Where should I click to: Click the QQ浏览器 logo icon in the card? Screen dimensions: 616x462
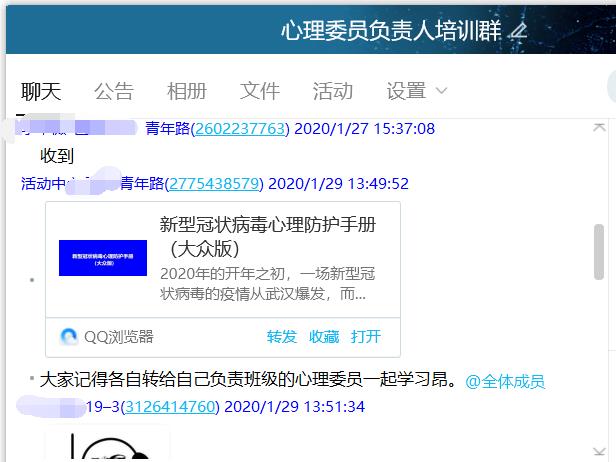(x=69, y=336)
